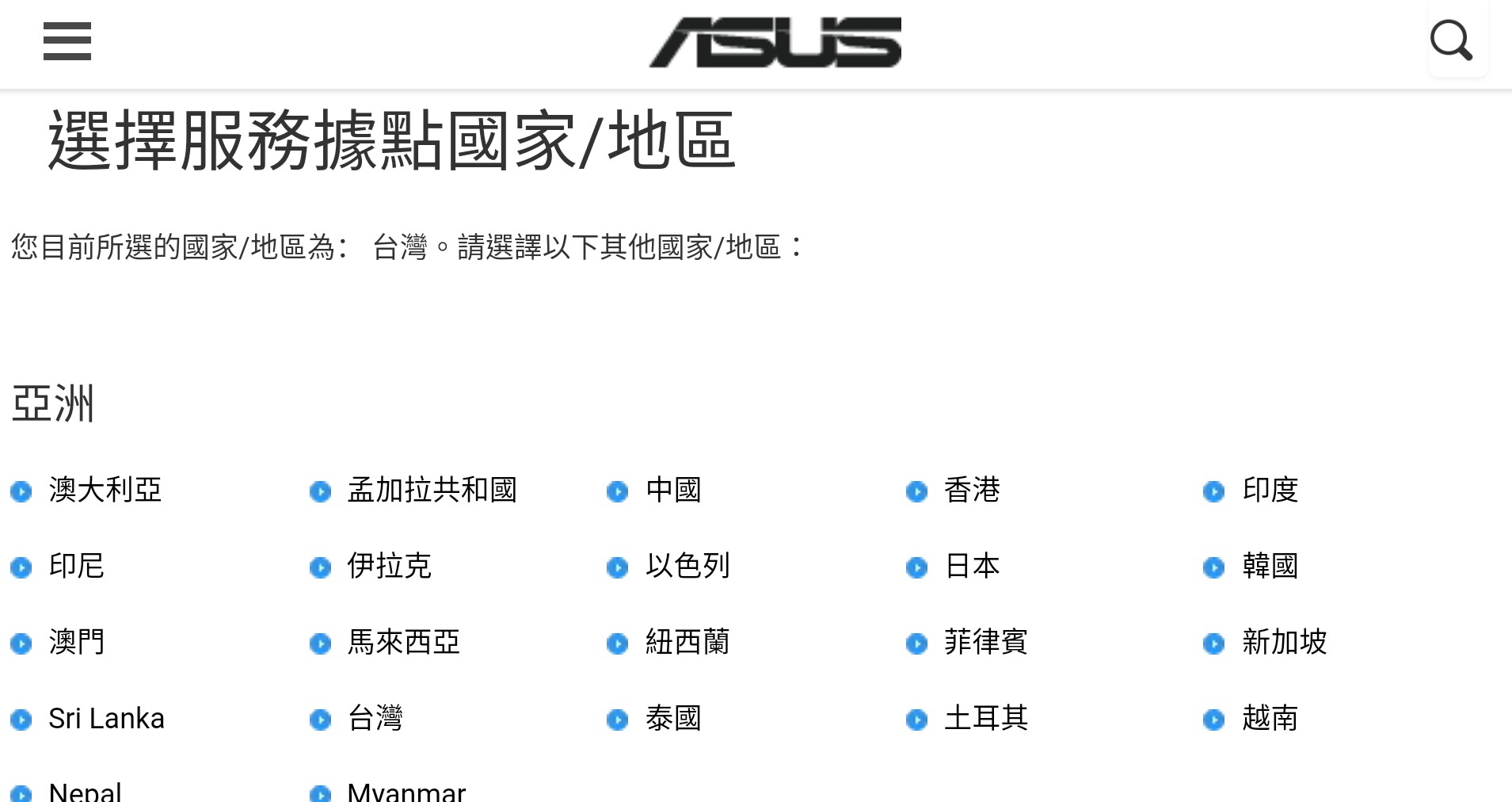This screenshot has width=1512, height=802.
Task: Select the 菲律賓 link
Action: coord(985,643)
